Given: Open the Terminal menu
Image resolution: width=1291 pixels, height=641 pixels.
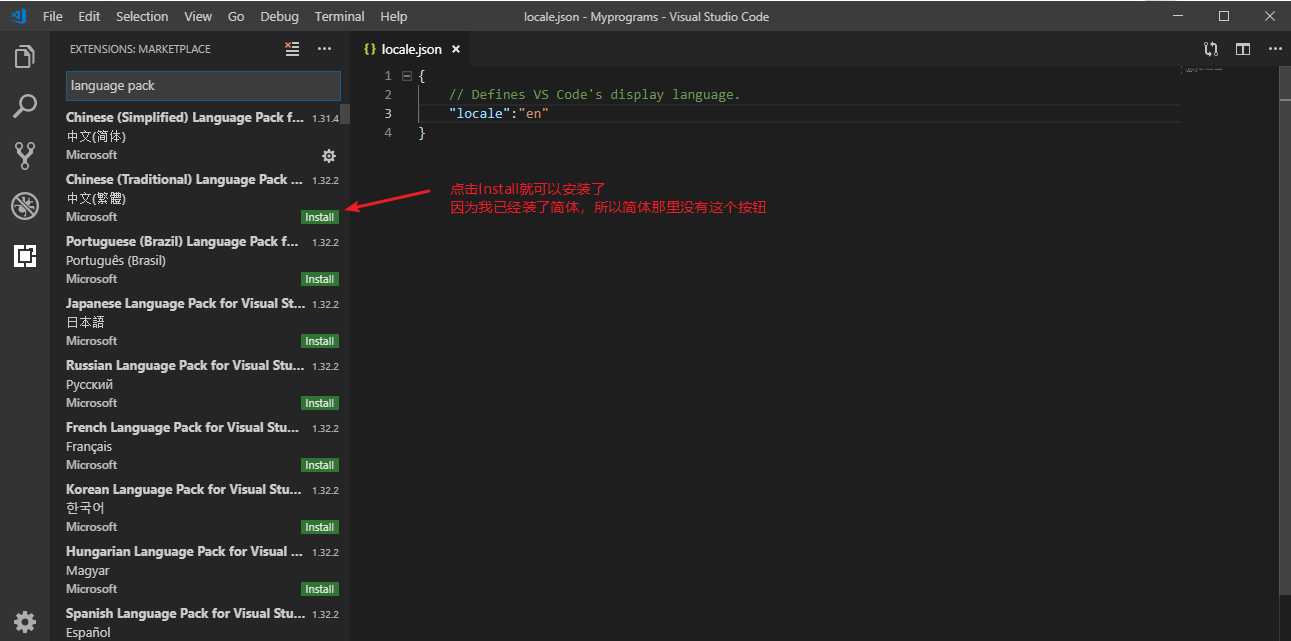Looking at the screenshot, I should (x=340, y=16).
